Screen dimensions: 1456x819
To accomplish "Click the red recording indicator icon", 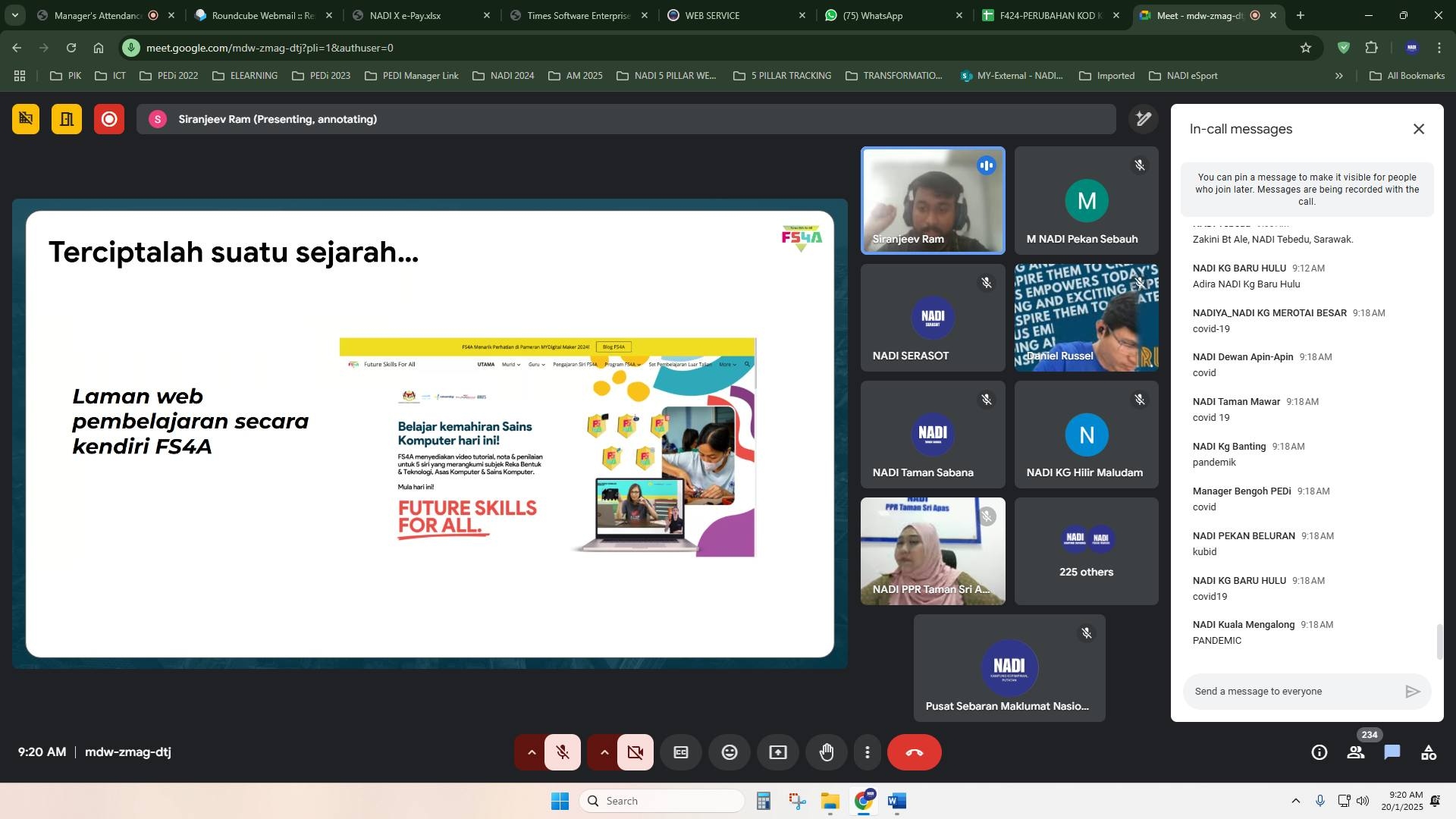I will pos(109,119).
